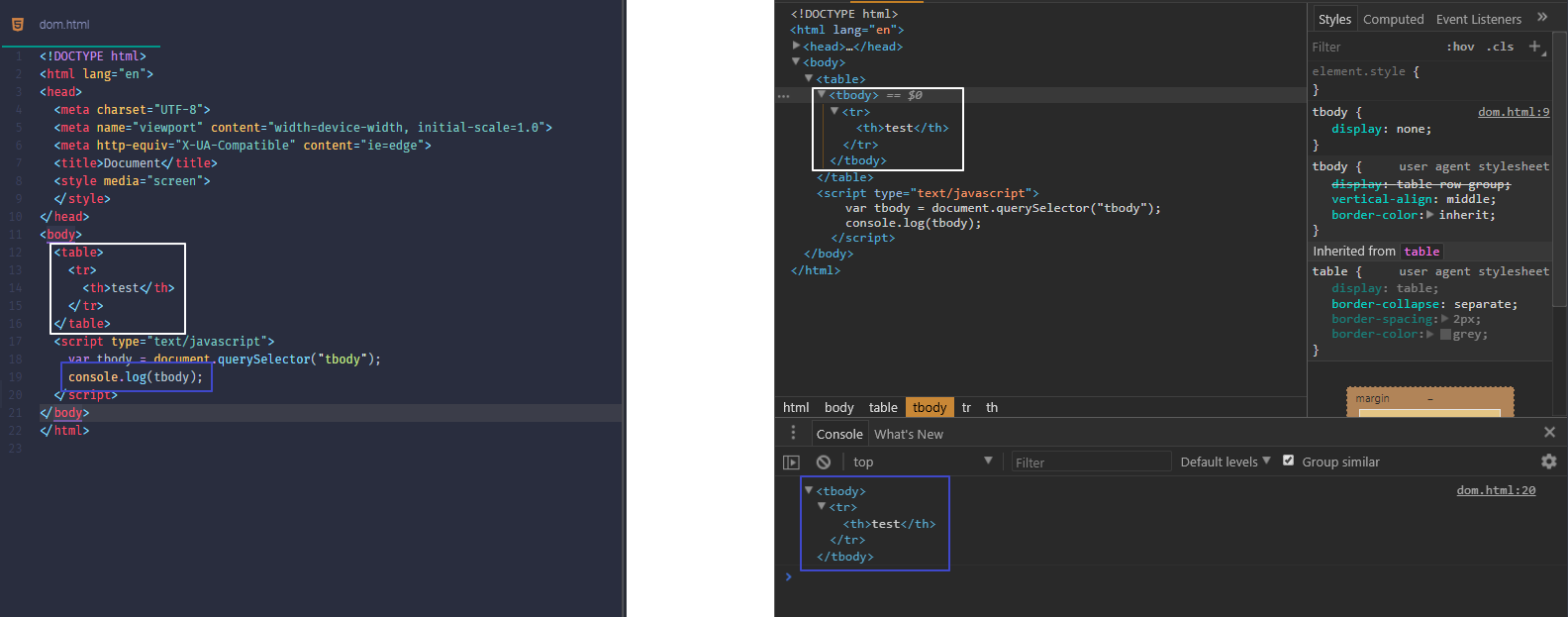Collapse the tr node in the Elements tree

point(834,111)
